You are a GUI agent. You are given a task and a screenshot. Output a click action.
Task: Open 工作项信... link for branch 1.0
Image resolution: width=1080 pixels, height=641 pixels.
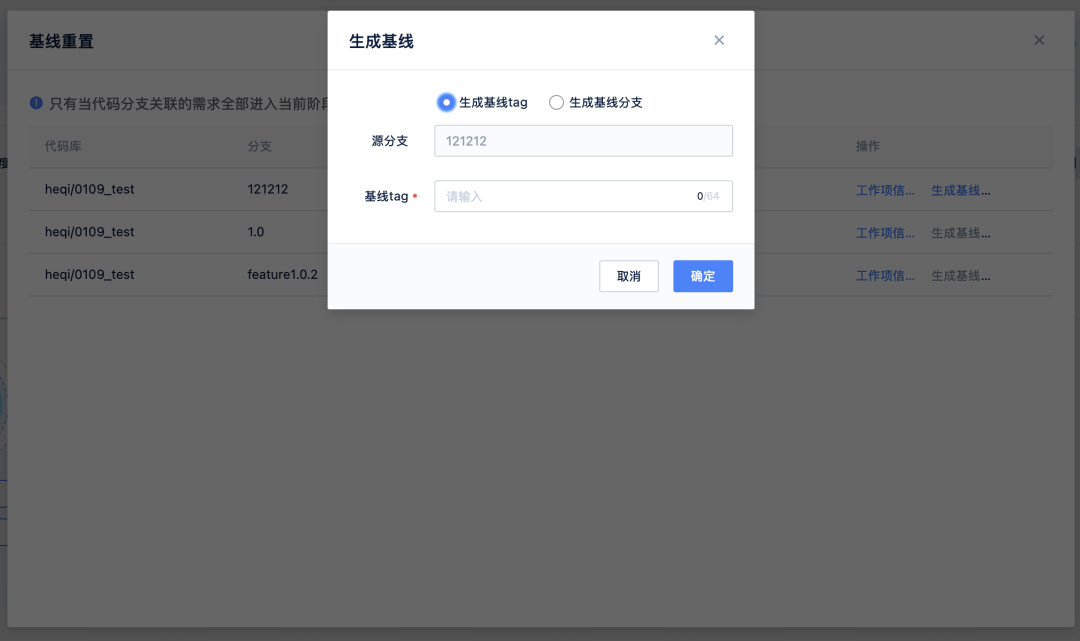point(885,233)
